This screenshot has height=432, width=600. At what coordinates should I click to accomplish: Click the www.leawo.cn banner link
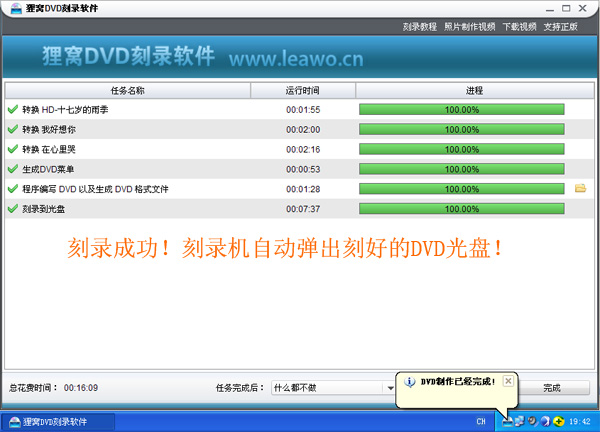(296, 59)
